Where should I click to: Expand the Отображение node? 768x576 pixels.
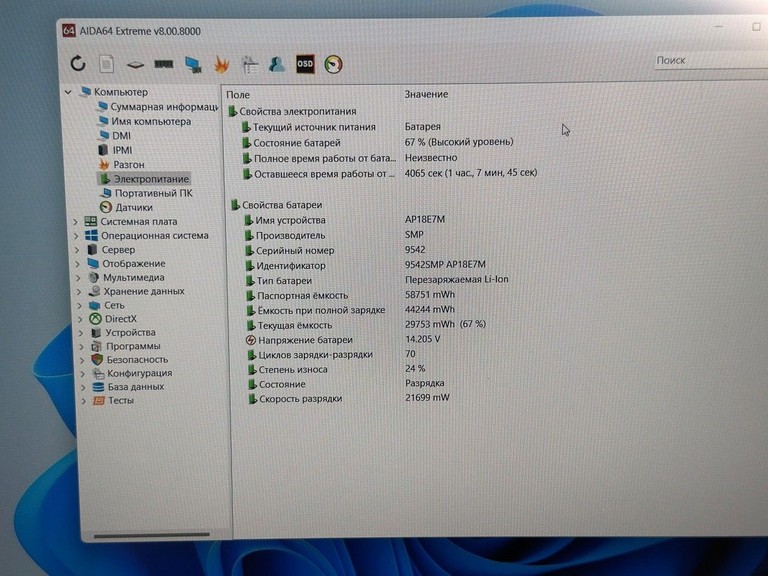(x=77, y=264)
